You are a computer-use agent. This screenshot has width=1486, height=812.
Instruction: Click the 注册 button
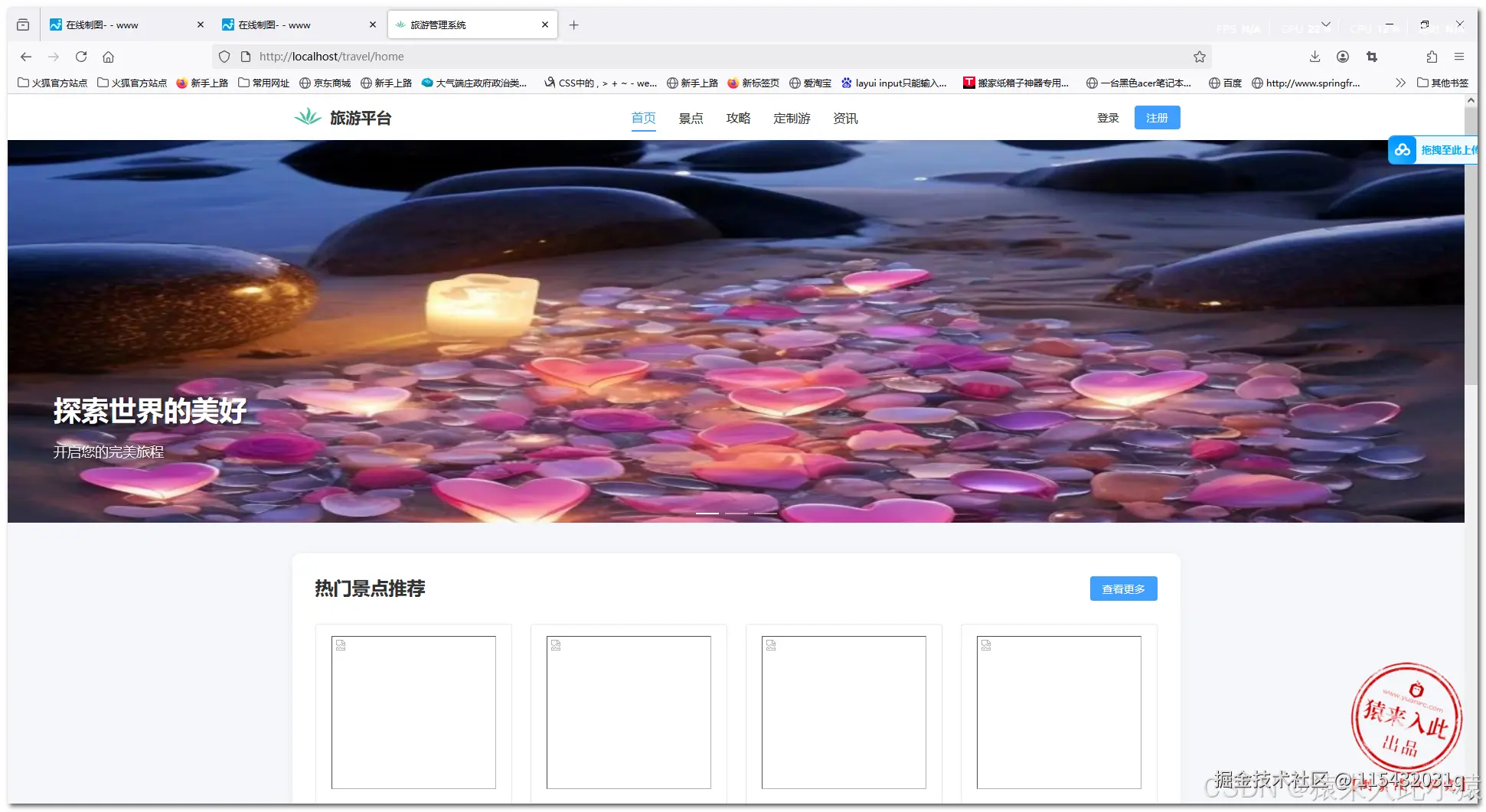click(1157, 117)
